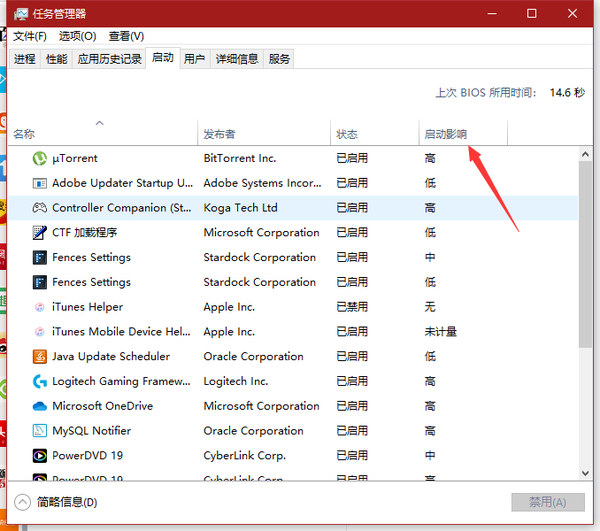
Task: Click the MySQL Notifier icon
Action: 40,431
